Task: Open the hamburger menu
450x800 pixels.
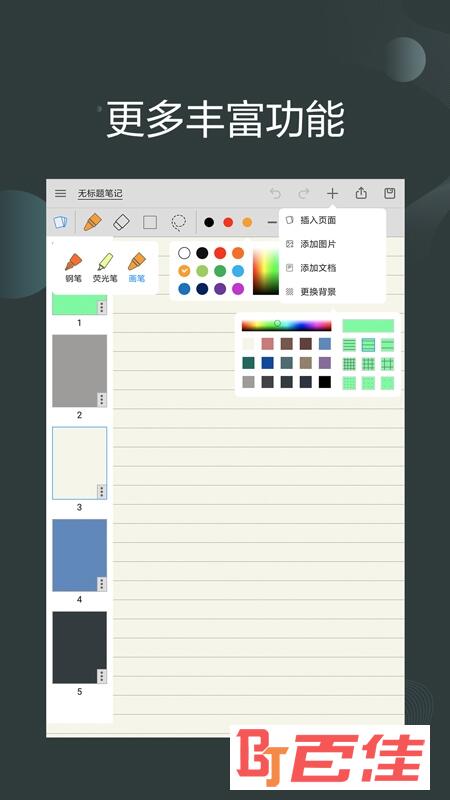Action: click(x=60, y=193)
